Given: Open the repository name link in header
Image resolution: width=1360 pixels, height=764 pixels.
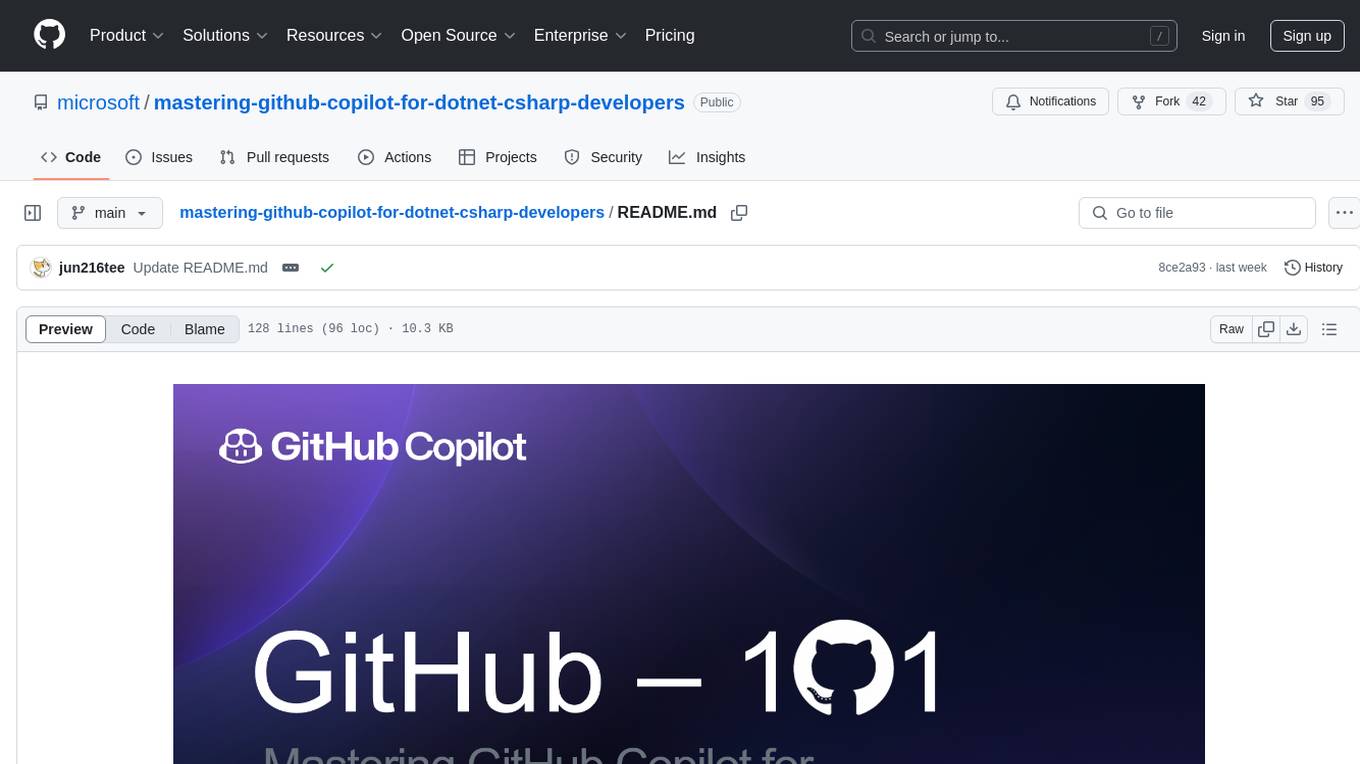Looking at the screenshot, I should [x=419, y=102].
